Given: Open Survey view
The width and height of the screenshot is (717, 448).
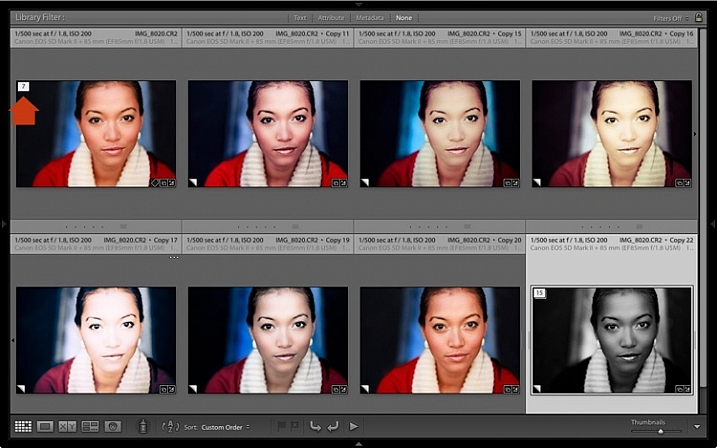Looking at the screenshot, I should pyautogui.click(x=90, y=427).
